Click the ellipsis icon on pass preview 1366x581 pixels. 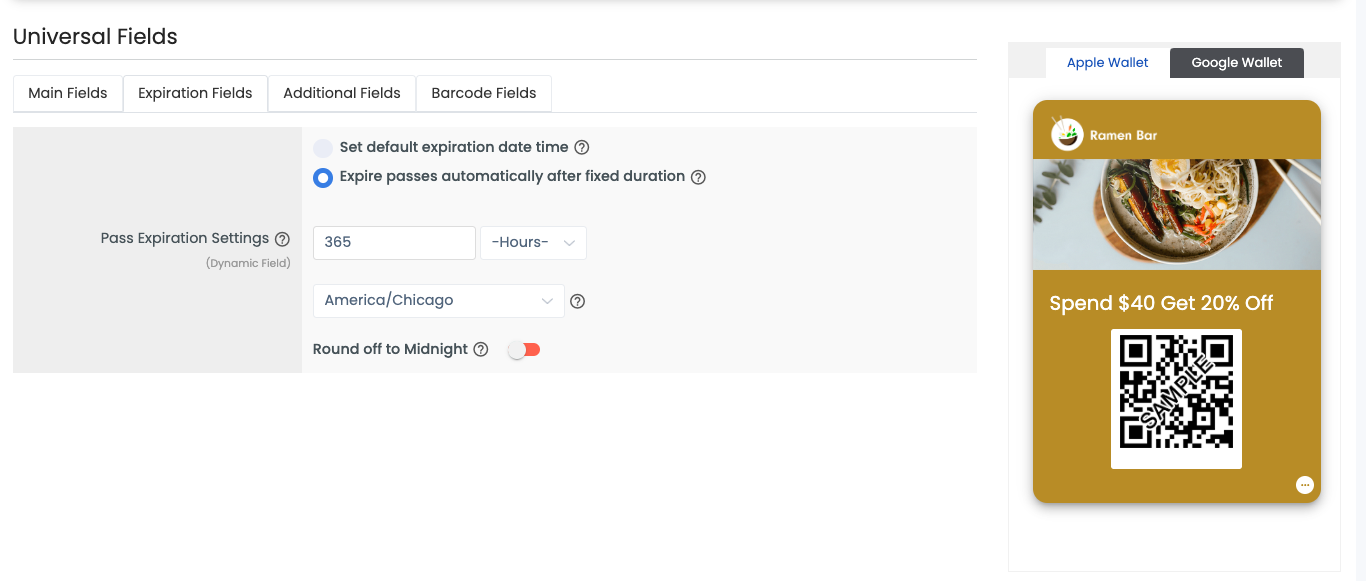1304,485
